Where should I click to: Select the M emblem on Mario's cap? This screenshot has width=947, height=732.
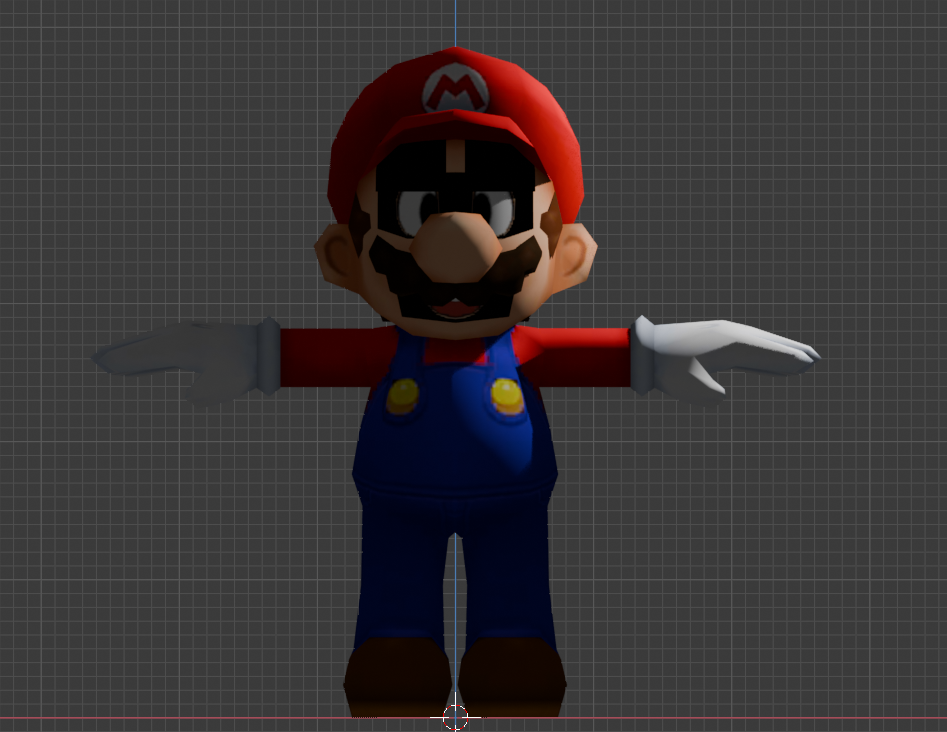pyautogui.click(x=455, y=88)
